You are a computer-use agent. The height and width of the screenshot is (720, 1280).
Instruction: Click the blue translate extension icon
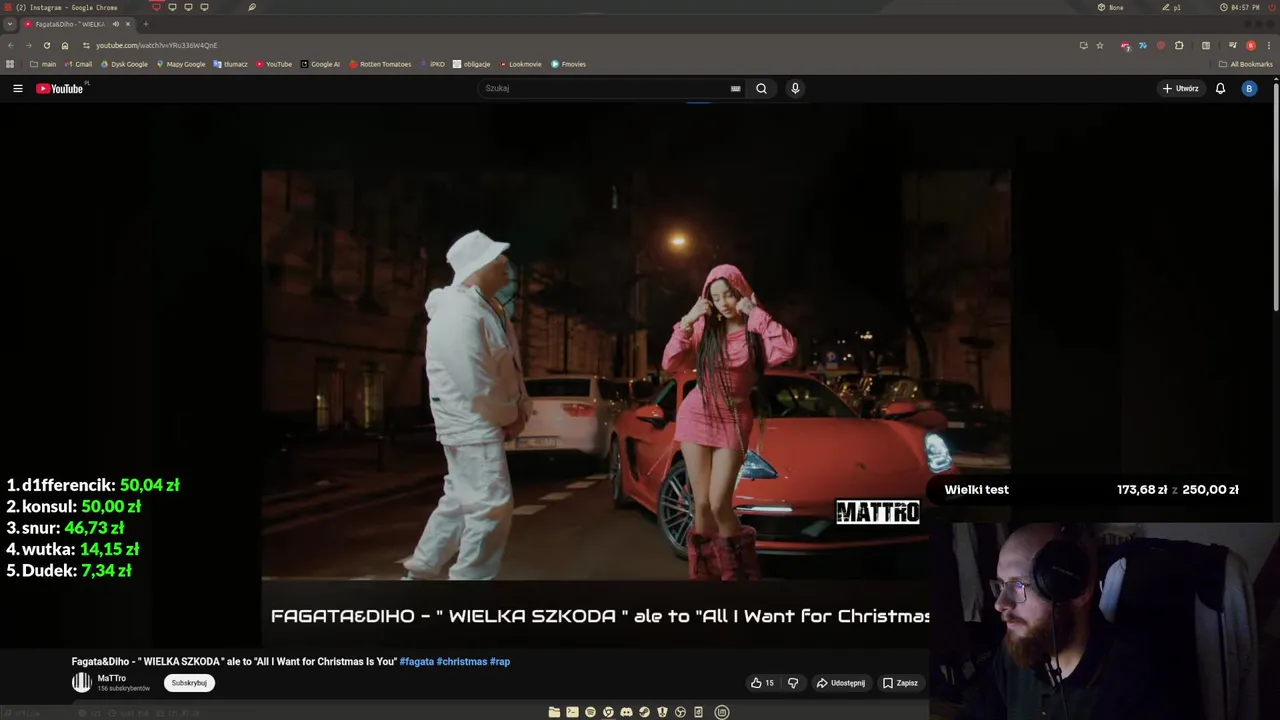coord(1143,45)
